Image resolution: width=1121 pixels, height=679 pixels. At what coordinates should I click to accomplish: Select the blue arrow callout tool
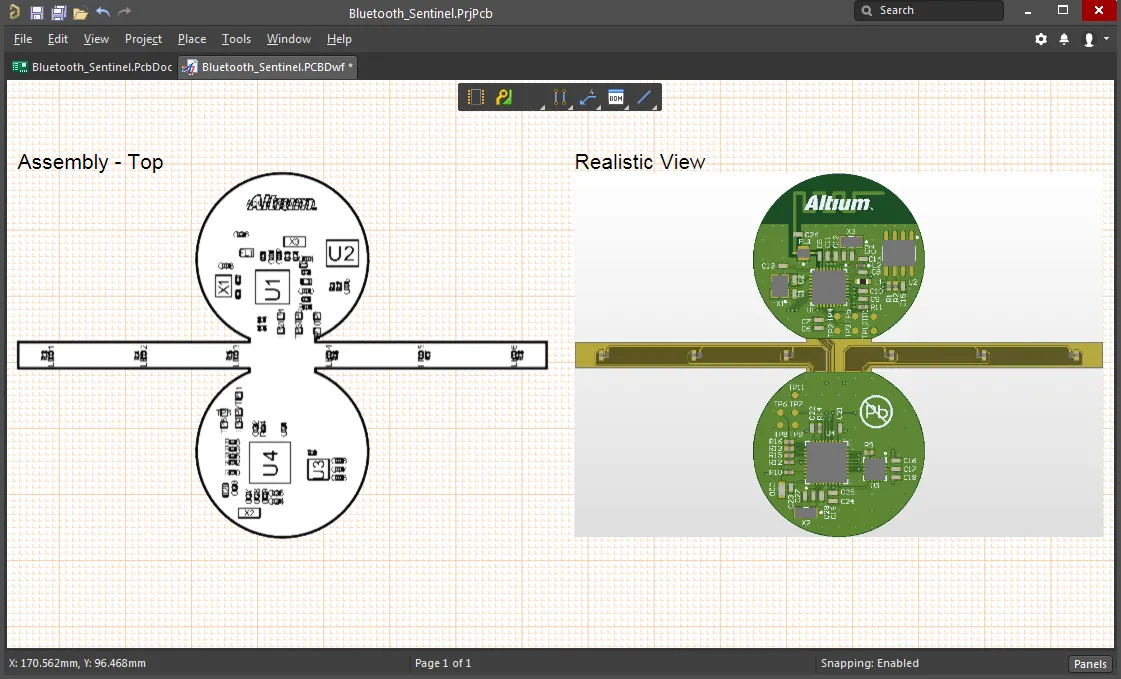tap(588, 97)
